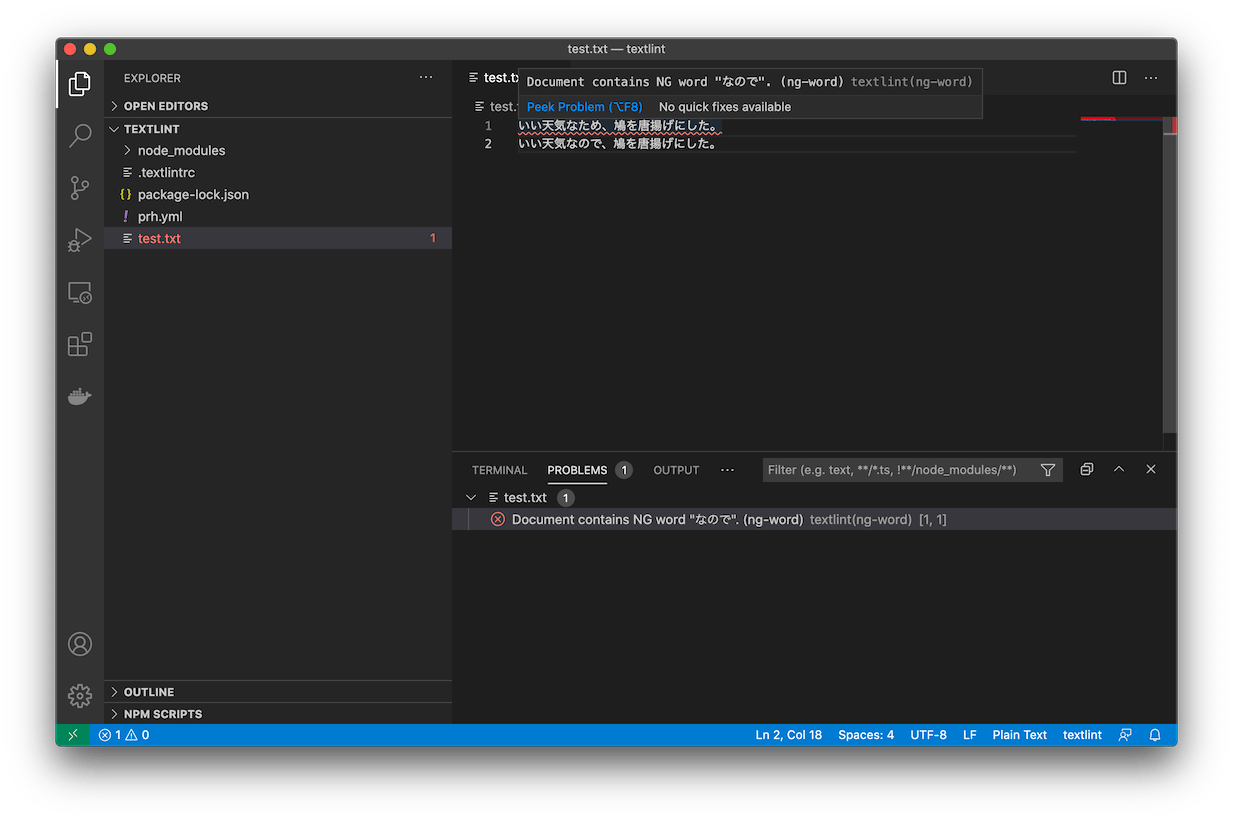Open the Accounts menu icon
Image resolution: width=1233 pixels, height=820 pixels.
click(80, 644)
